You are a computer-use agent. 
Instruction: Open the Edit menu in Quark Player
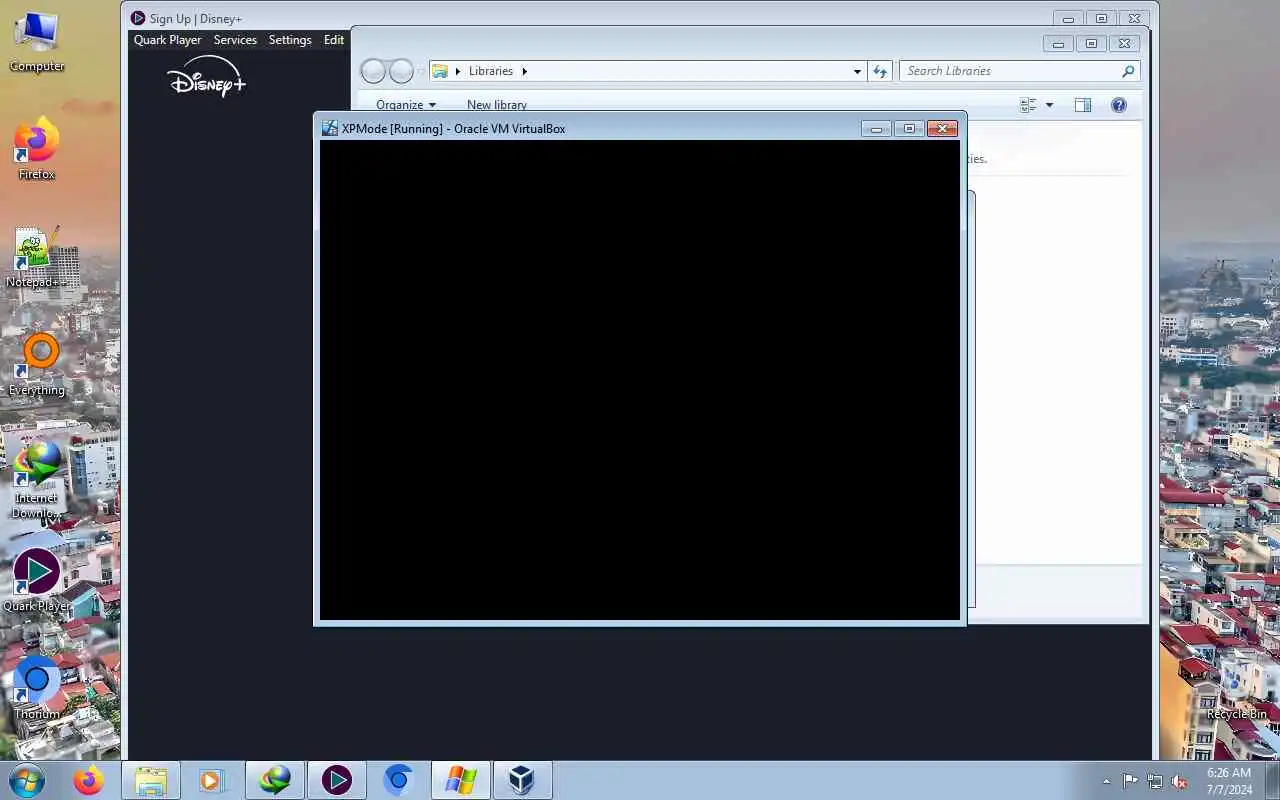tap(334, 40)
